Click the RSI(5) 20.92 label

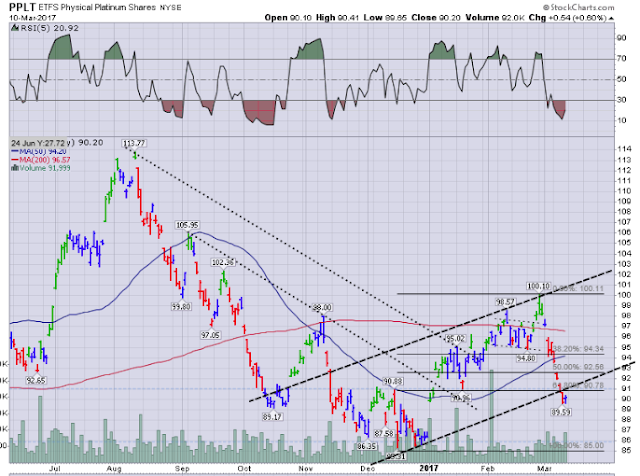(49, 28)
